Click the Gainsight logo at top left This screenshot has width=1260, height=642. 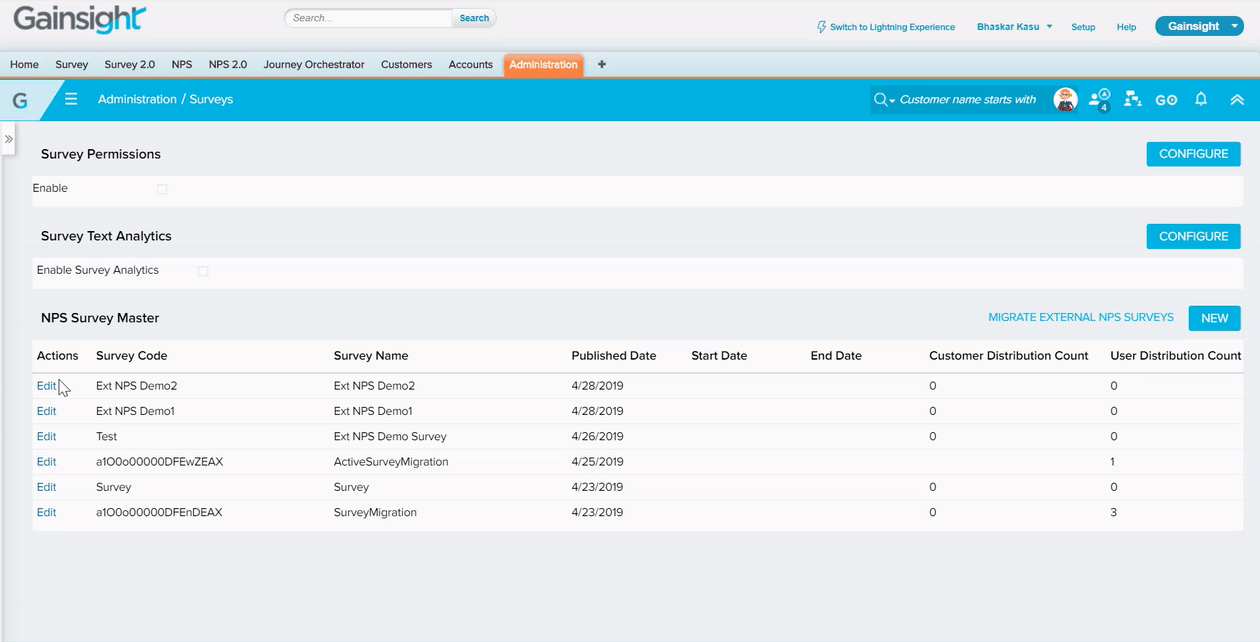pyautogui.click(x=80, y=19)
